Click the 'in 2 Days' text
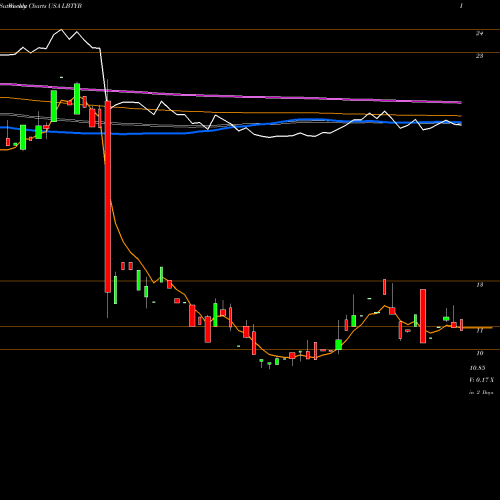Screen dimensions: 500x500 coord(481,393)
